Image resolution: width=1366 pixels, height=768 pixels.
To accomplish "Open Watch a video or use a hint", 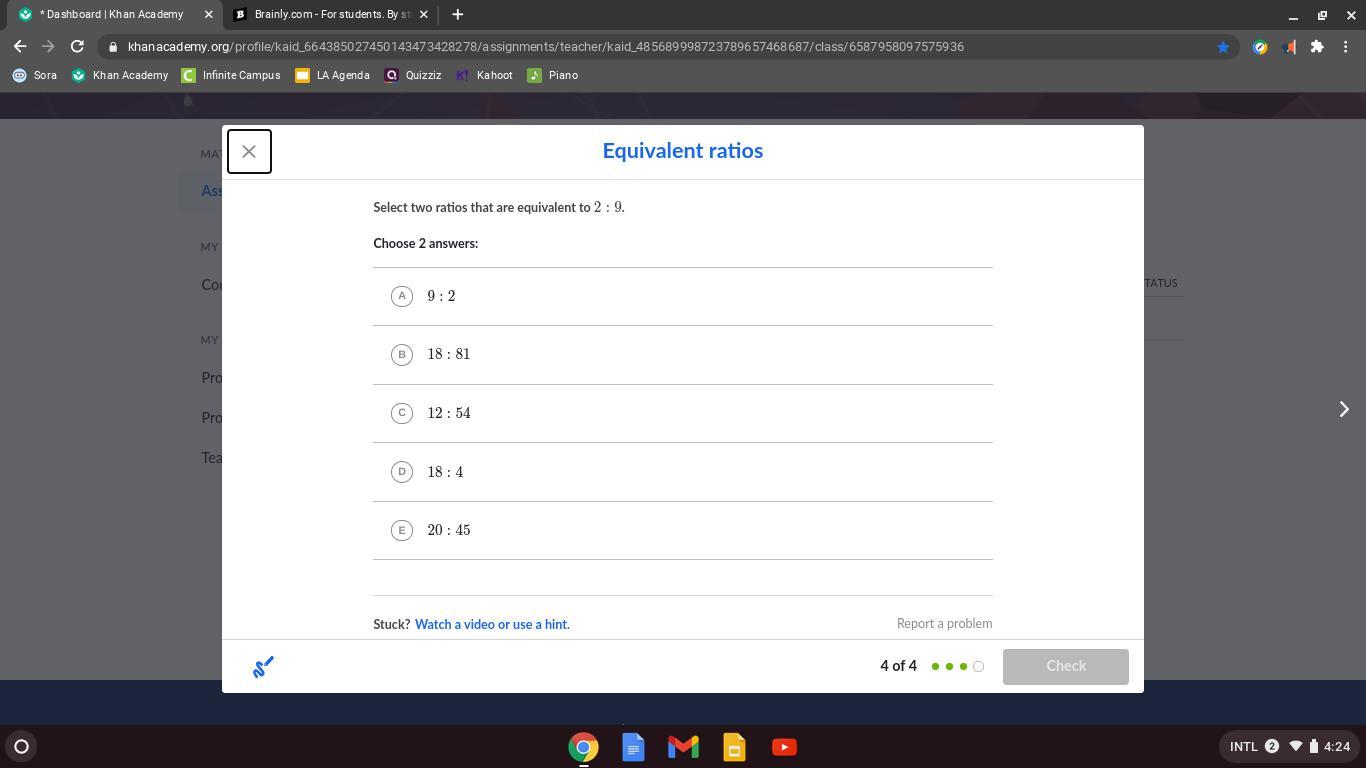I will (492, 624).
